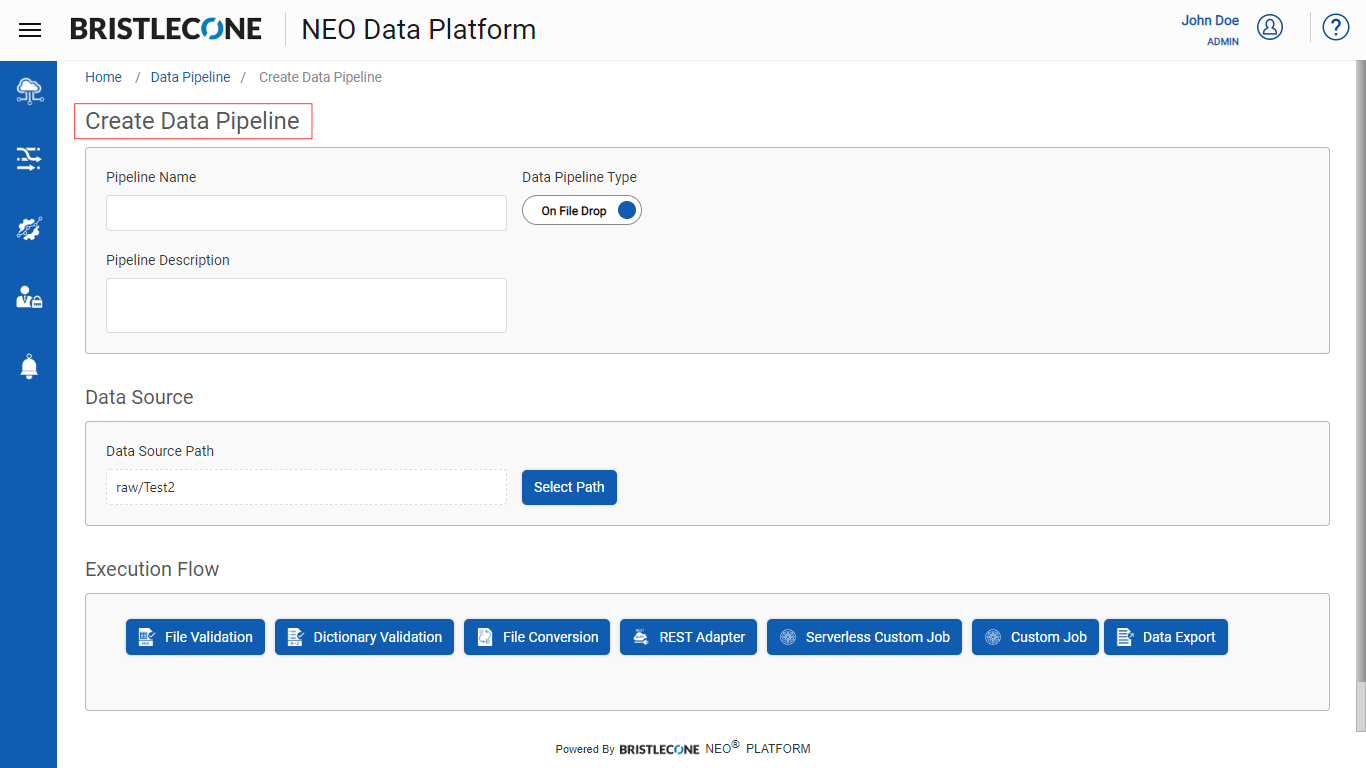Click the John Doe user name

(1210, 20)
